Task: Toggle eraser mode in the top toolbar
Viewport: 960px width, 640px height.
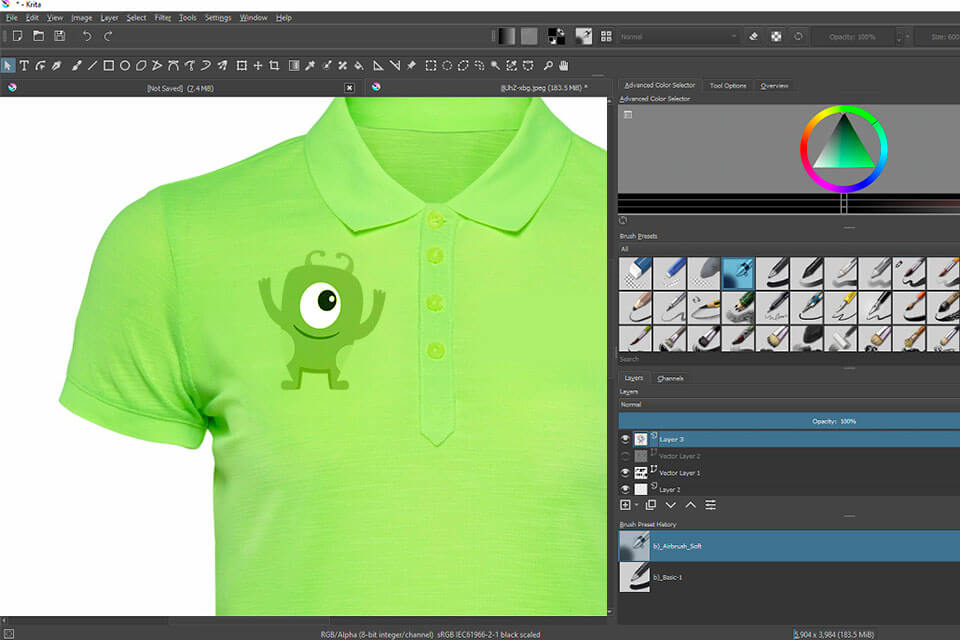Action: tap(754, 36)
